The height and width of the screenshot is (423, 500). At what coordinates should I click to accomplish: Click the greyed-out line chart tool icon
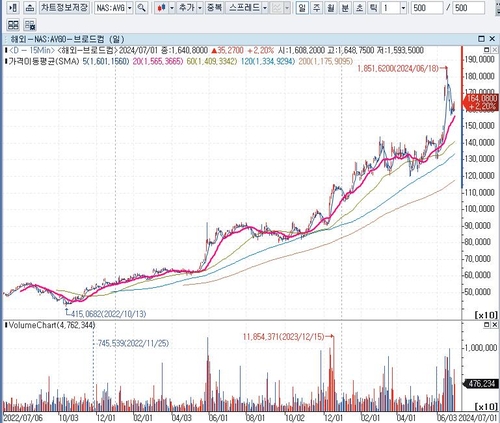pos(277,8)
